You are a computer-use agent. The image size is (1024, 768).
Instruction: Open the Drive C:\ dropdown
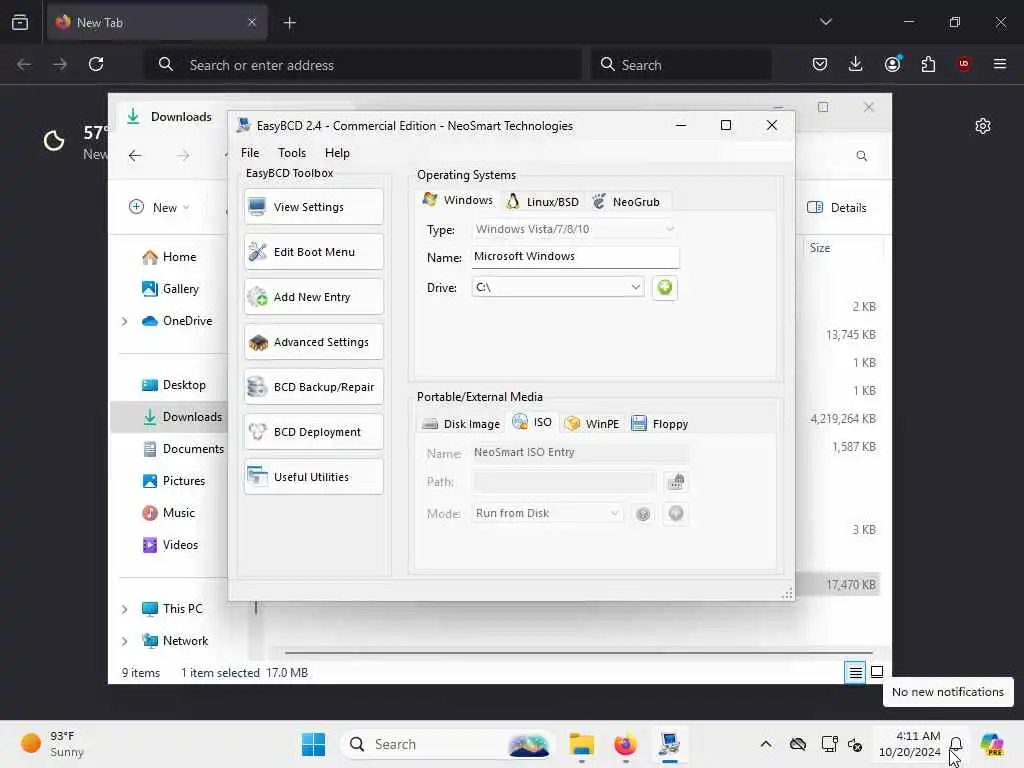click(558, 287)
